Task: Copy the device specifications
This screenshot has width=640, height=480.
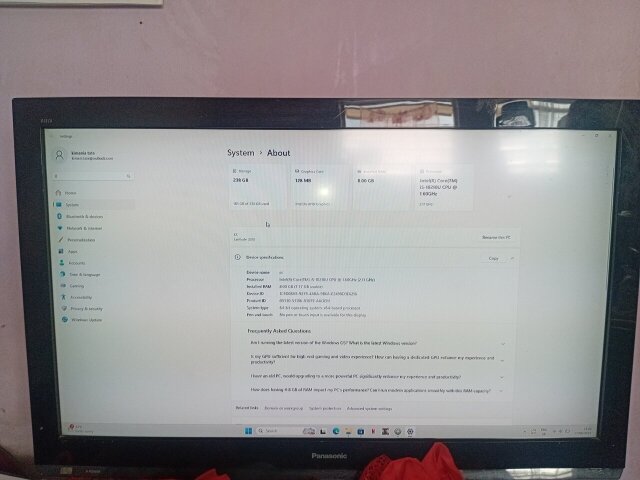Action: click(493, 258)
